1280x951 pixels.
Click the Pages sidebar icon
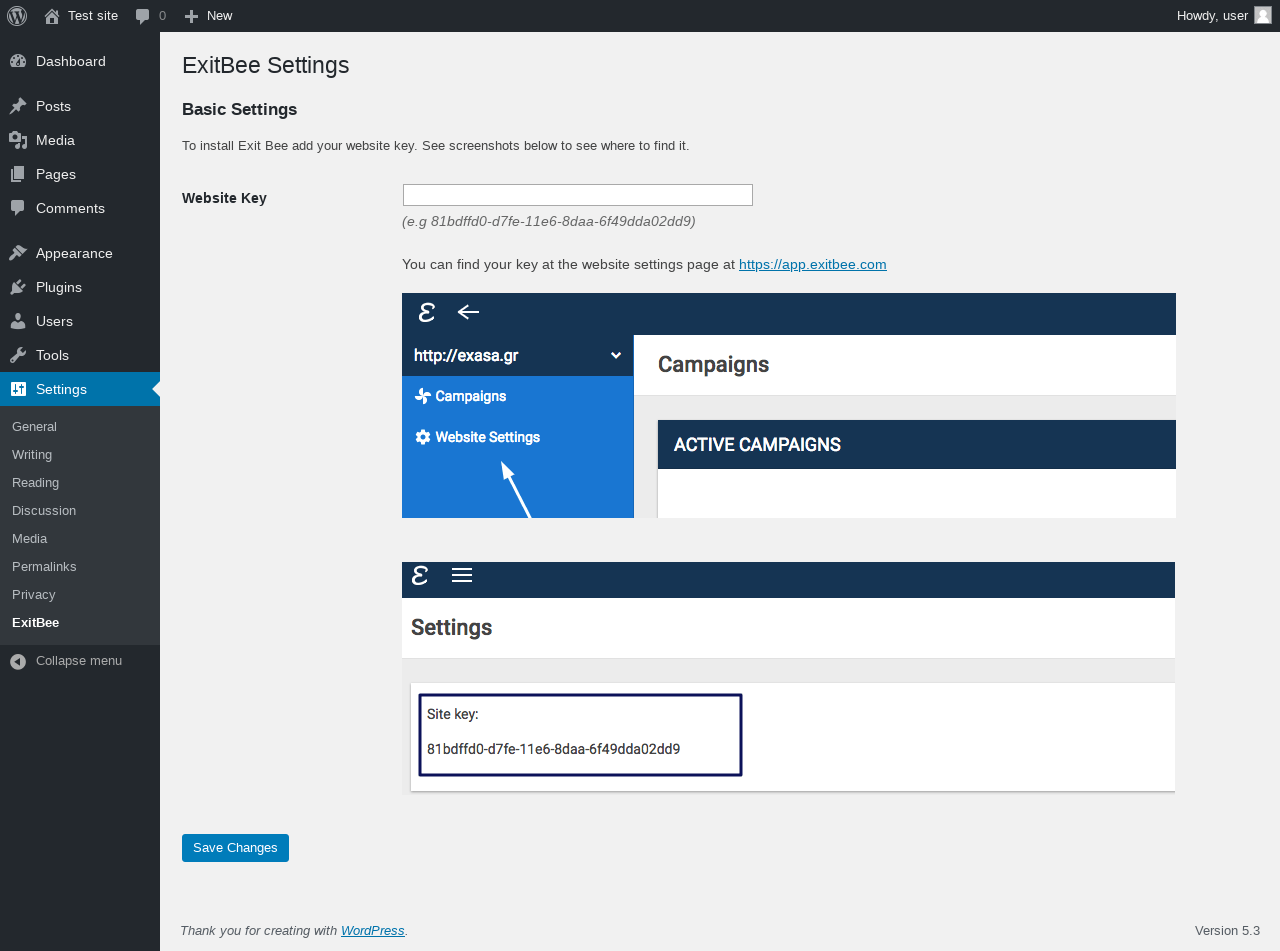pos(18,174)
